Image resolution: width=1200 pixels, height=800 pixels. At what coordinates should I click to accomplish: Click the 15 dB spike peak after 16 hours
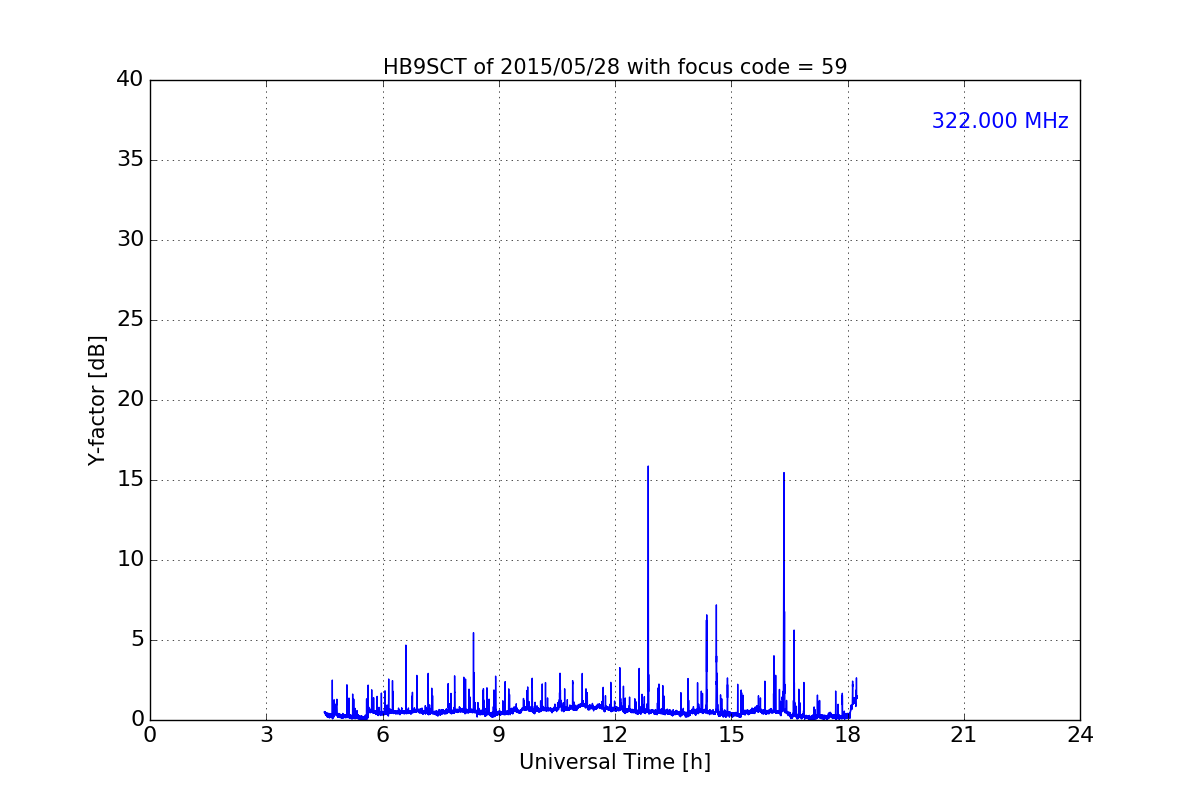784,474
